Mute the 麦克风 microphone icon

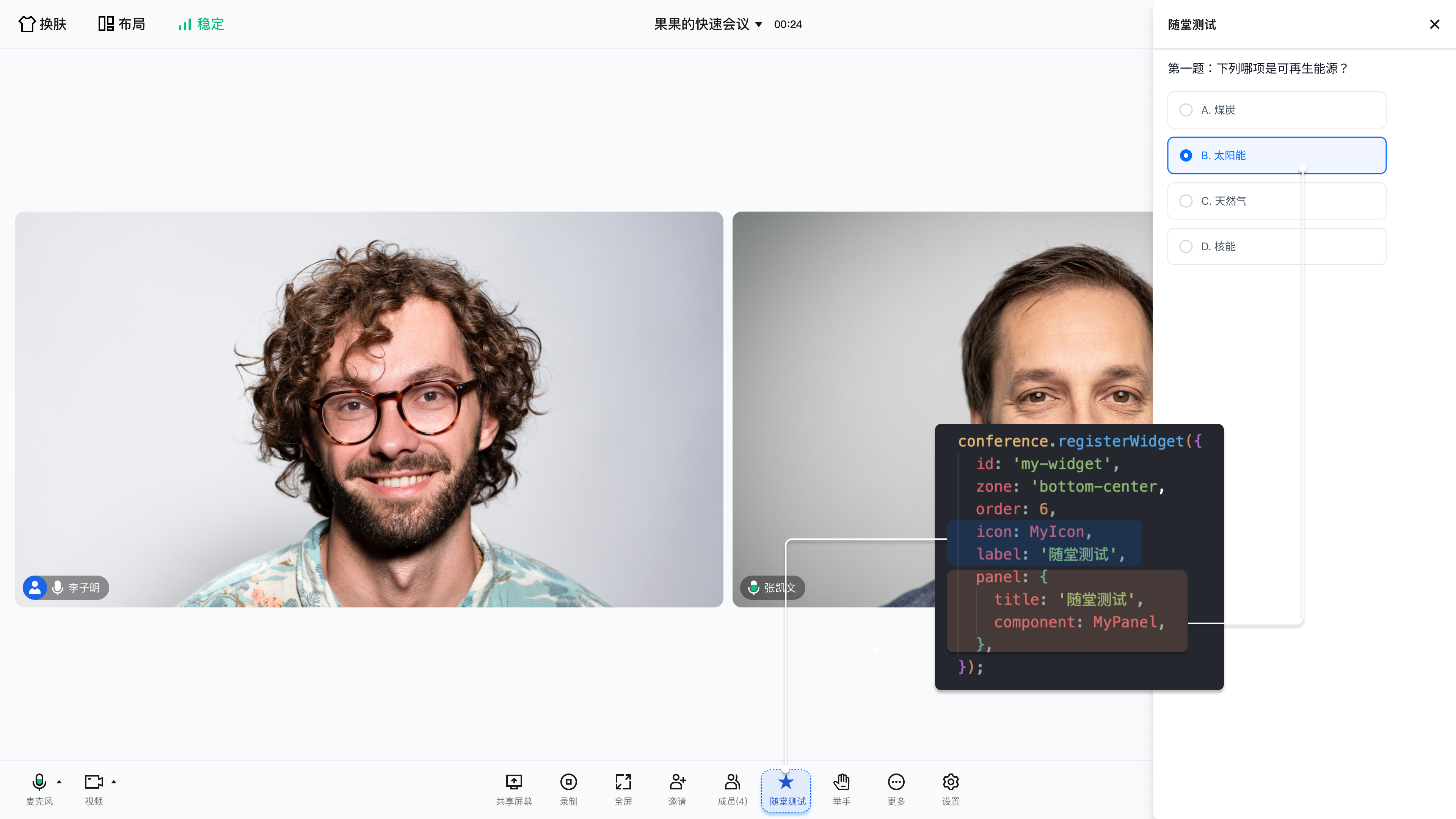pos(39,782)
